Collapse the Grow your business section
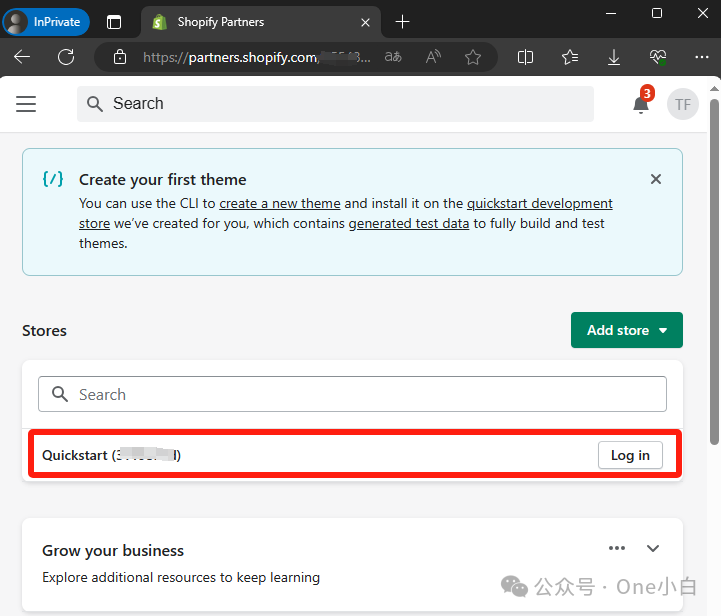This screenshot has width=721, height=616. click(653, 548)
